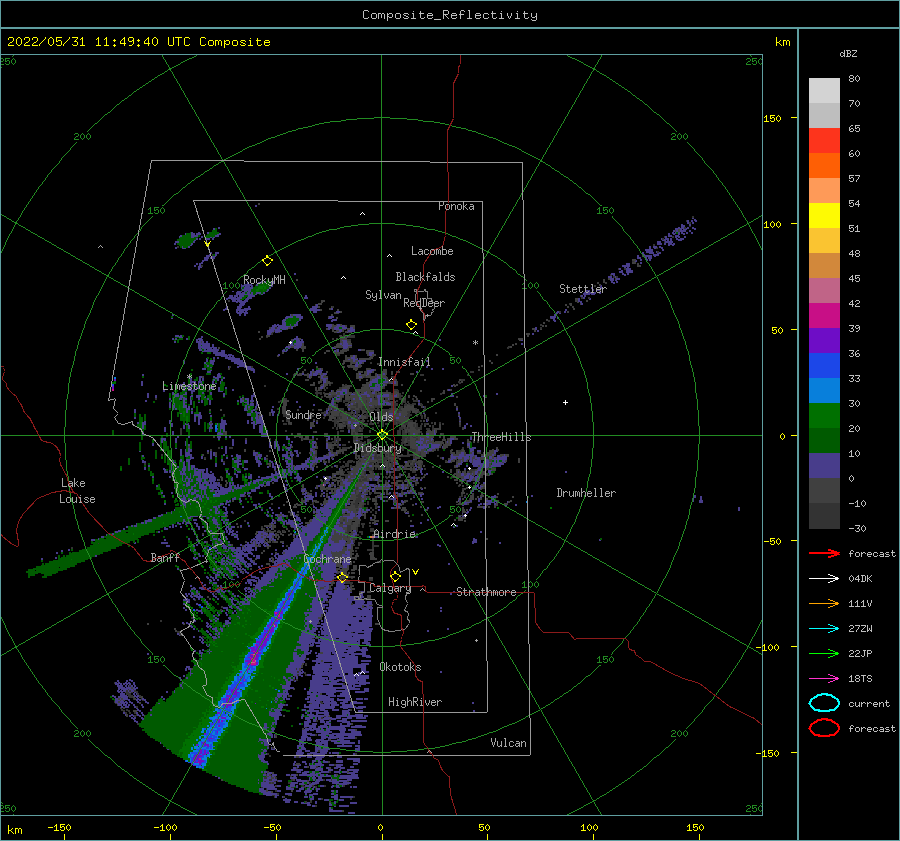900x841 pixels.
Task: Click the white asterisk marker above Limestone
Action: [189, 377]
